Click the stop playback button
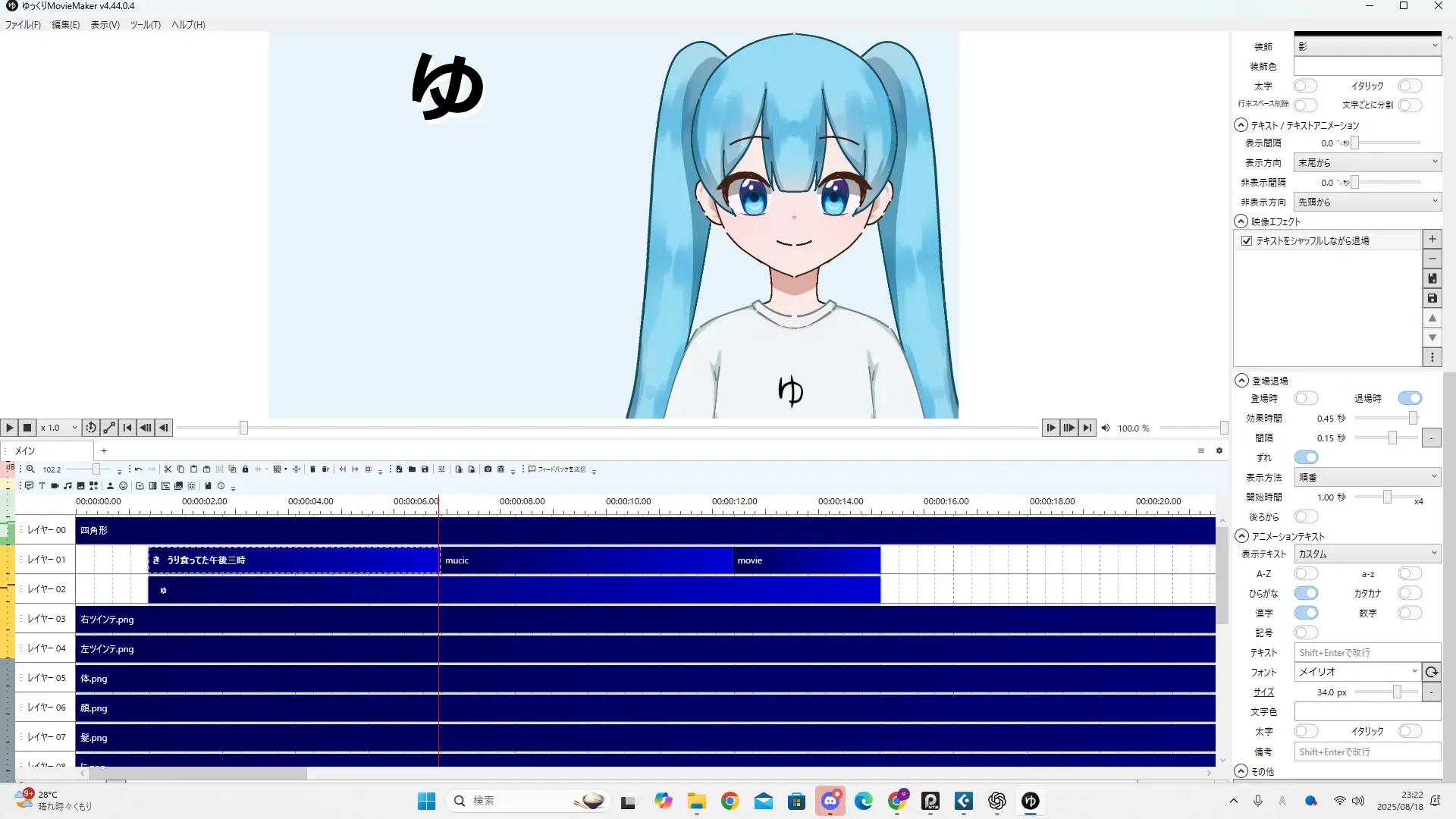1456x819 pixels. [27, 428]
